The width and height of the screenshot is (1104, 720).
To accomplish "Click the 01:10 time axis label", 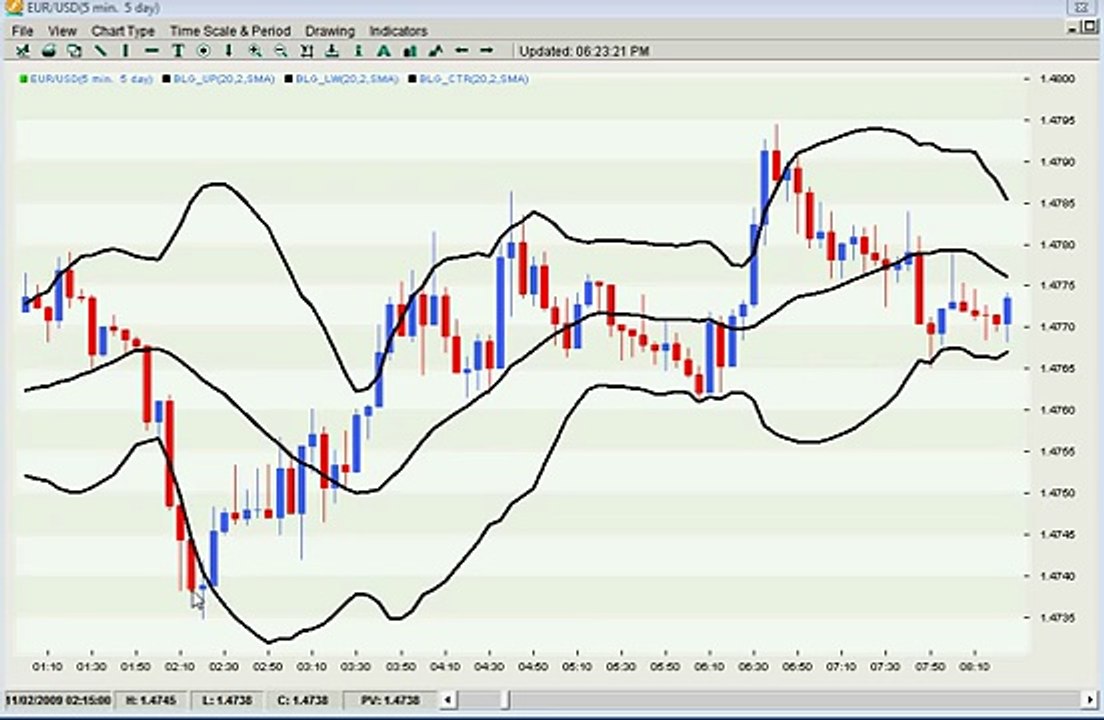I will [x=47, y=667].
